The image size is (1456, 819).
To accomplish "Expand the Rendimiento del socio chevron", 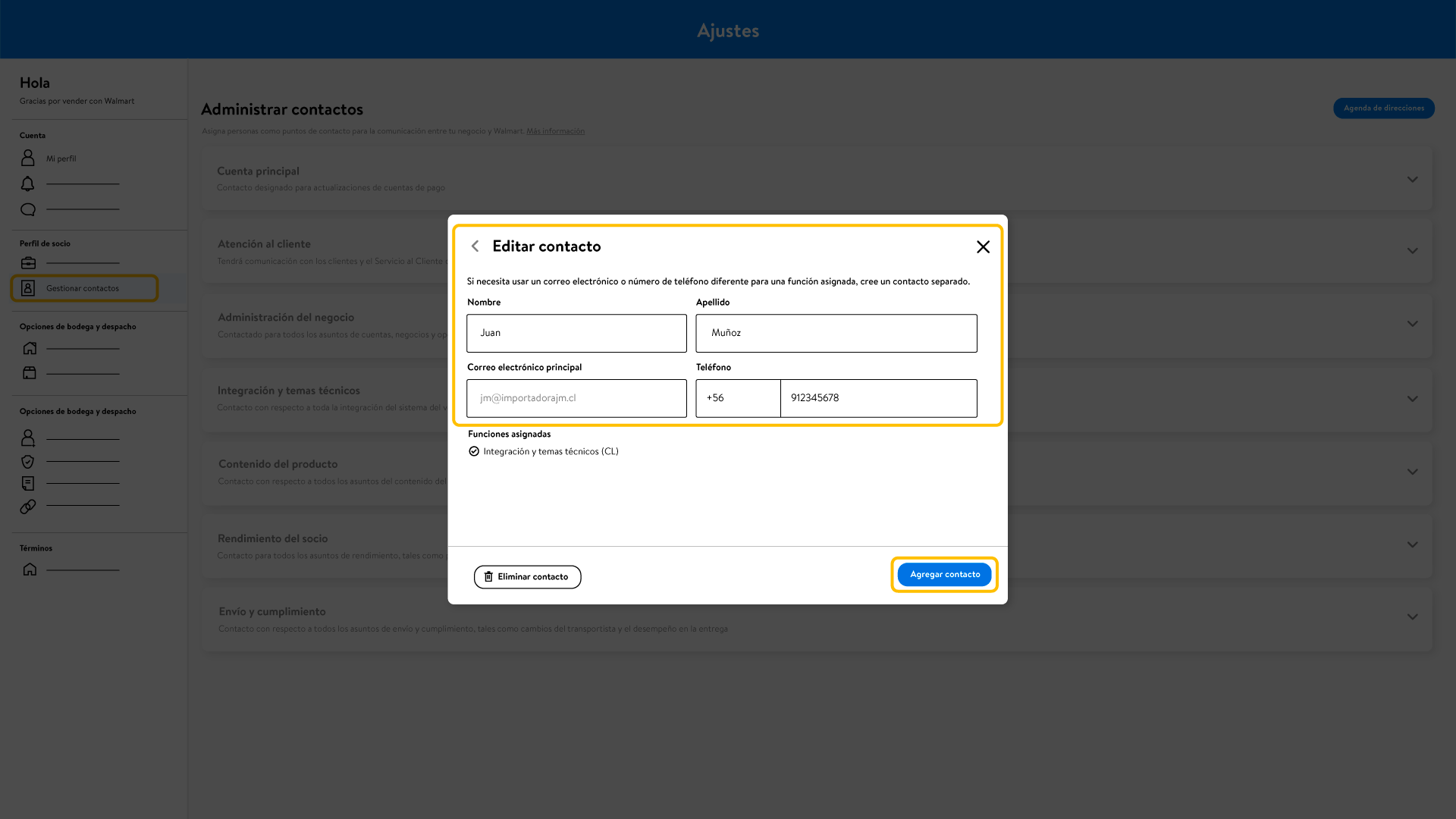I will 1412,544.
